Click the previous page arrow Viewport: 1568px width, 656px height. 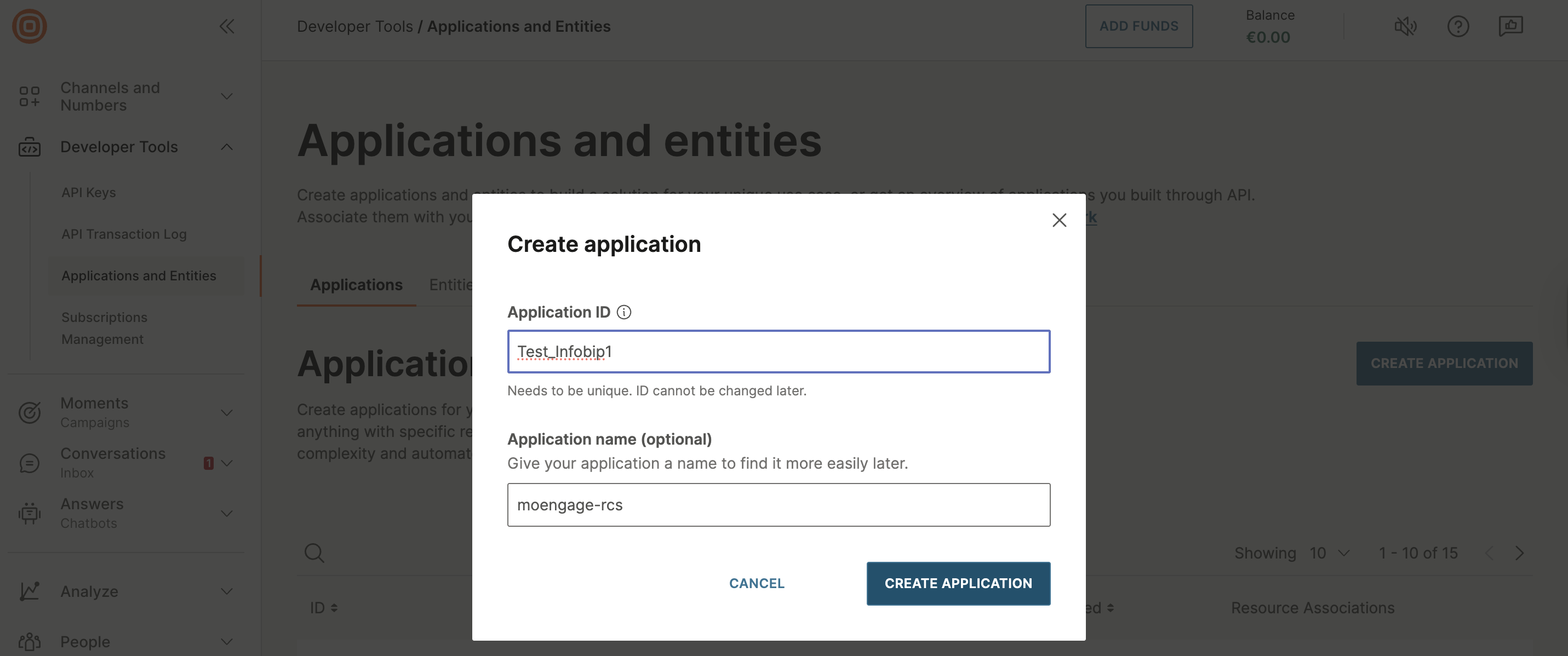point(1489,553)
